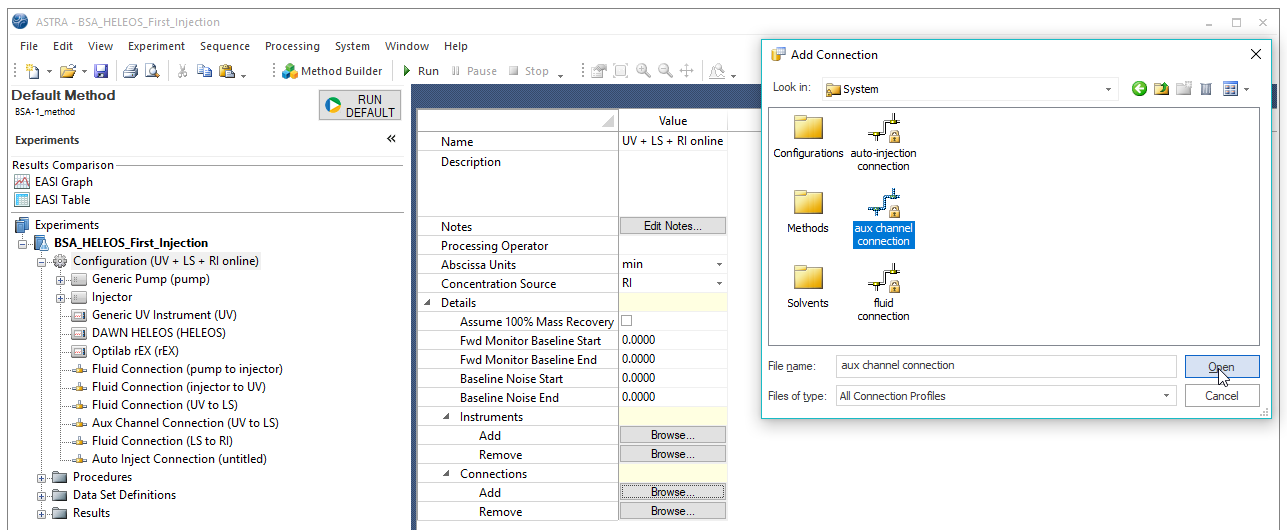Open the Sequence menu
Image resolution: width=1287 pixels, height=530 pixels.
(224, 46)
